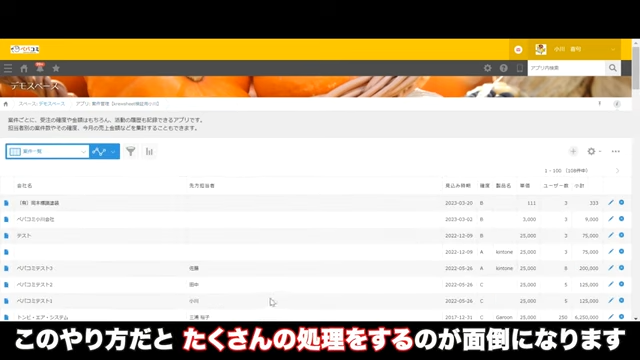Open the filter funnel icon
The image size is (640, 360).
pos(131,151)
